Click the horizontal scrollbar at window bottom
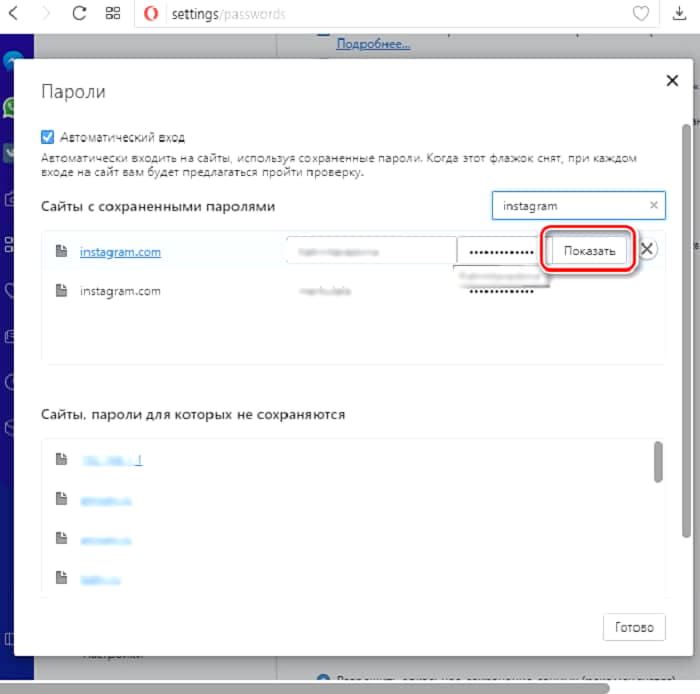The image size is (700, 694). click(305, 688)
